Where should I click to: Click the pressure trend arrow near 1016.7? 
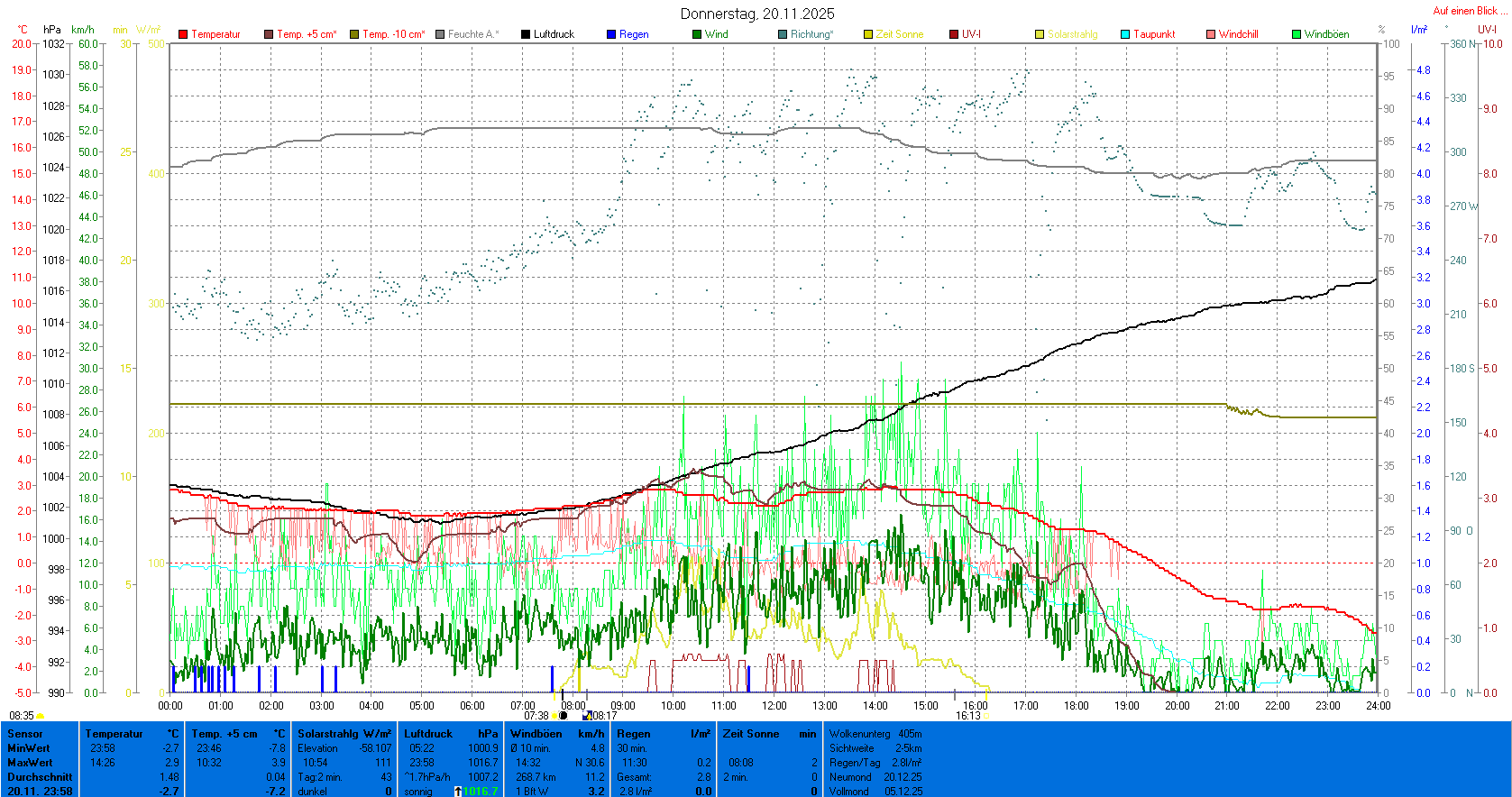click(458, 792)
